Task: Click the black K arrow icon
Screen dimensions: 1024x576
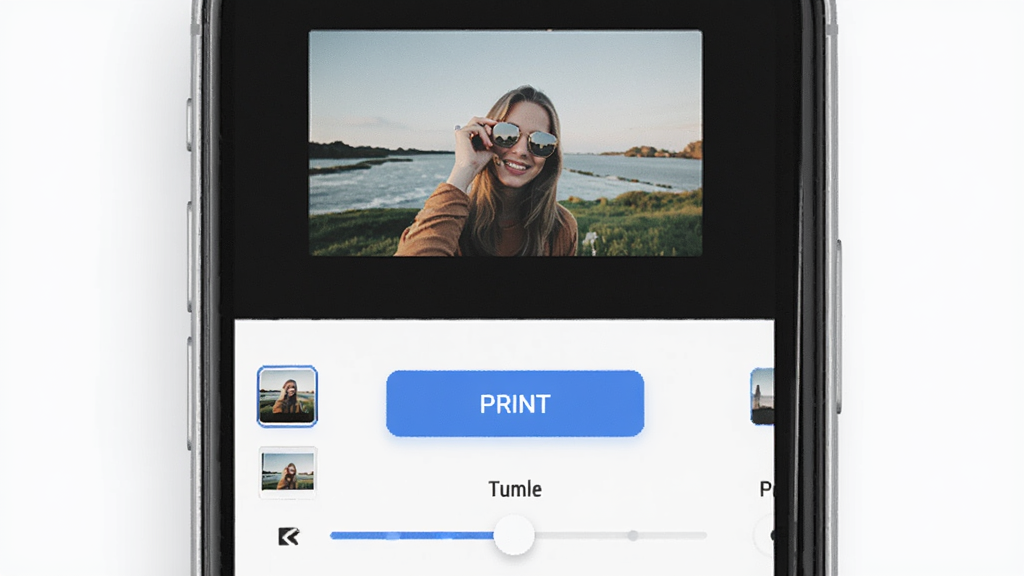Action: click(289, 536)
